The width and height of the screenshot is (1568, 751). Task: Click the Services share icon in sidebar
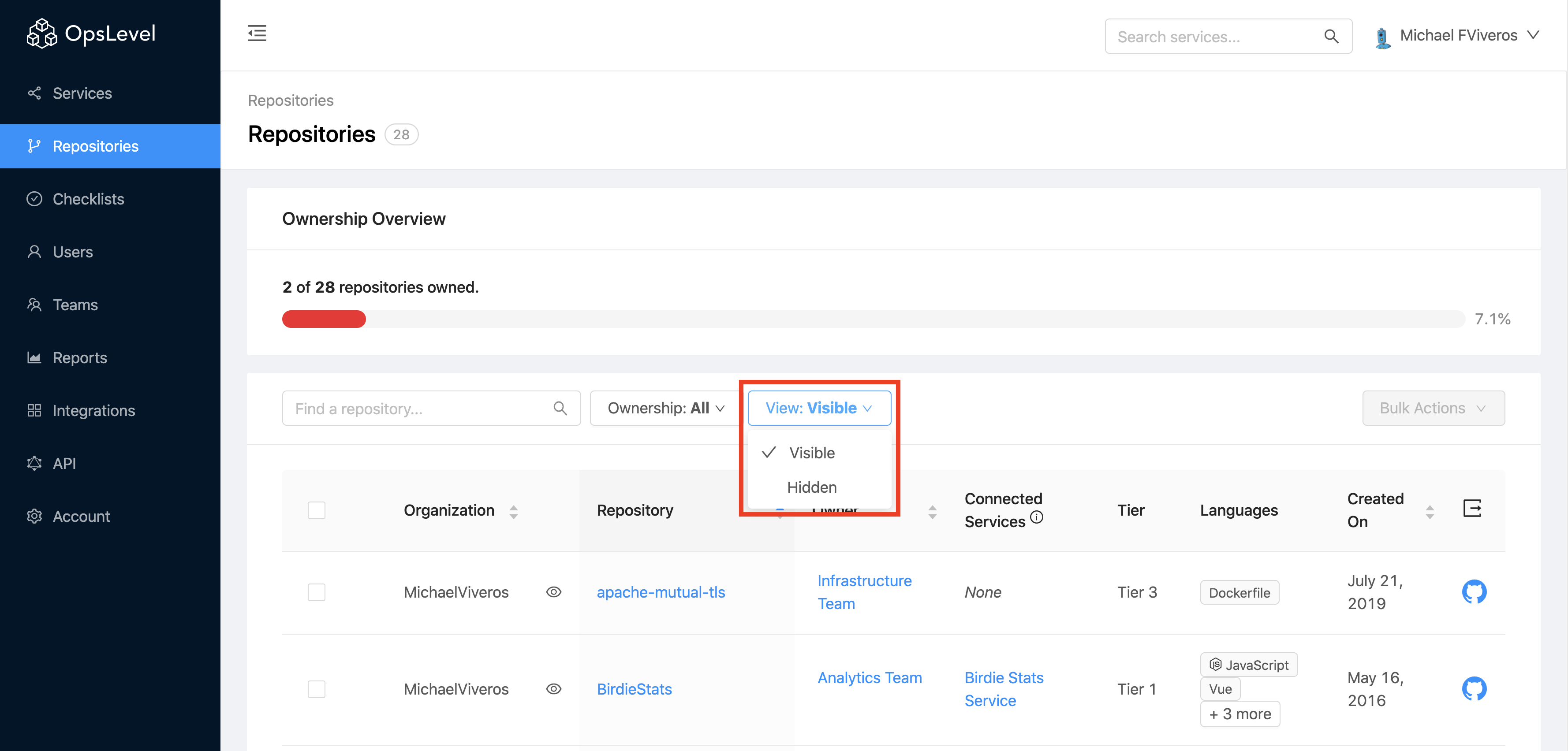tap(34, 93)
